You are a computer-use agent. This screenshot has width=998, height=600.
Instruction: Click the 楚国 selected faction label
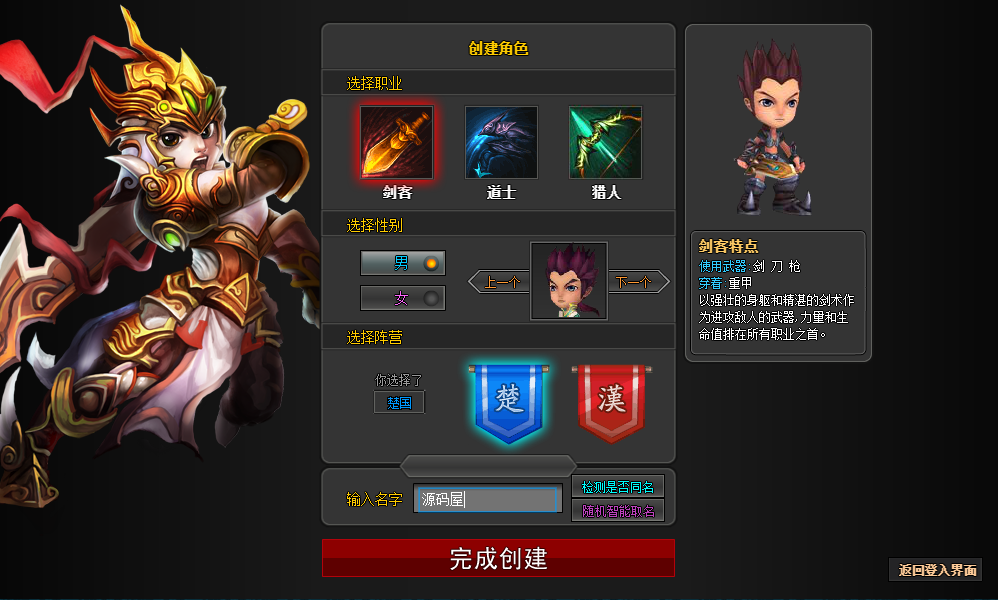click(399, 403)
